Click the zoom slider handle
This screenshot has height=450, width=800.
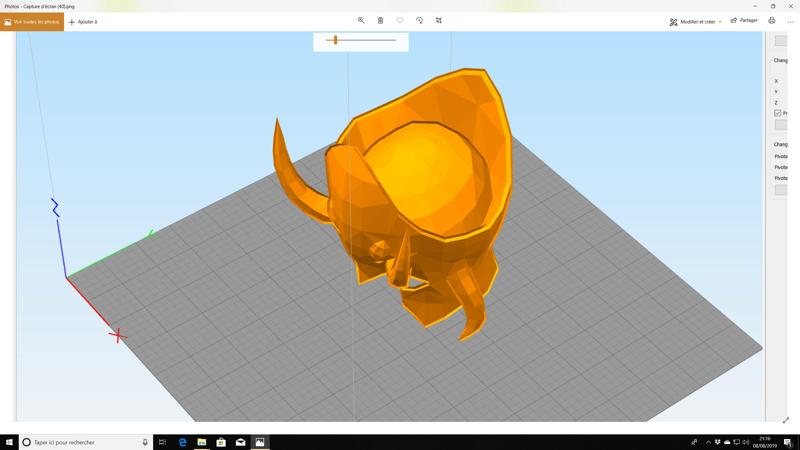pos(335,40)
